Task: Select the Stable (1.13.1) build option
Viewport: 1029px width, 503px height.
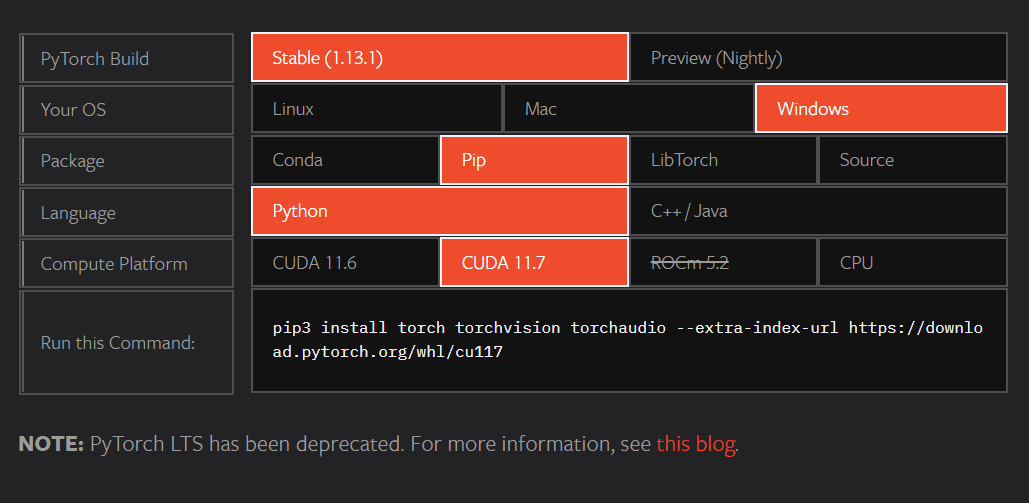Action: tap(440, 58)
